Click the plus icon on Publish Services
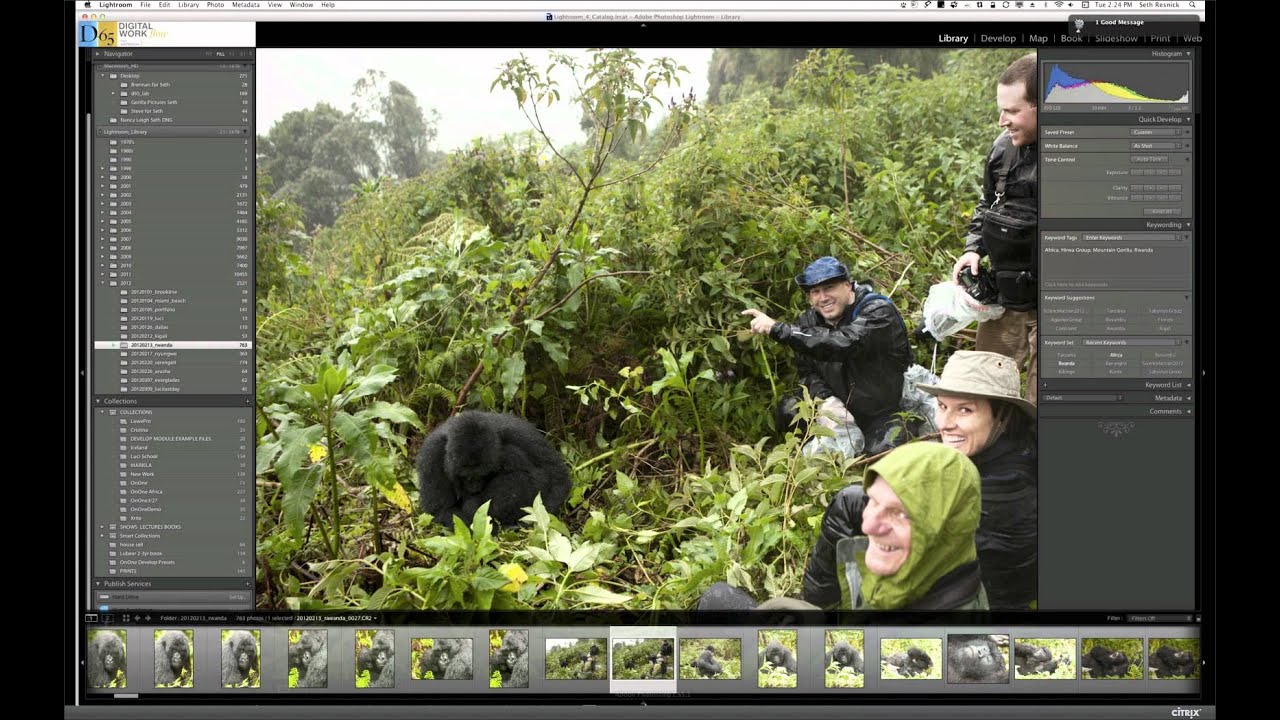Screen dimensions: 1280x720 (x=247, y=583)
